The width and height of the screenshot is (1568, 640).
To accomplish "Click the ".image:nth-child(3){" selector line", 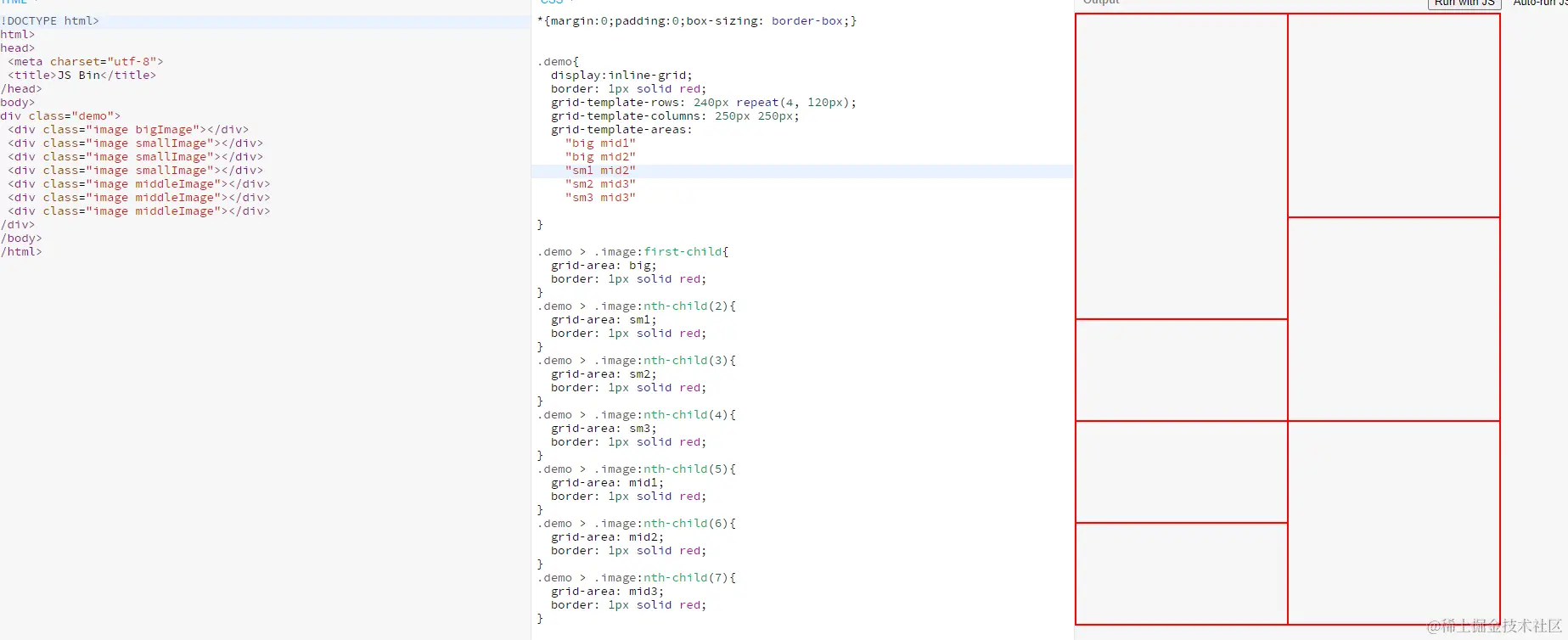I will tap(637, 361).
